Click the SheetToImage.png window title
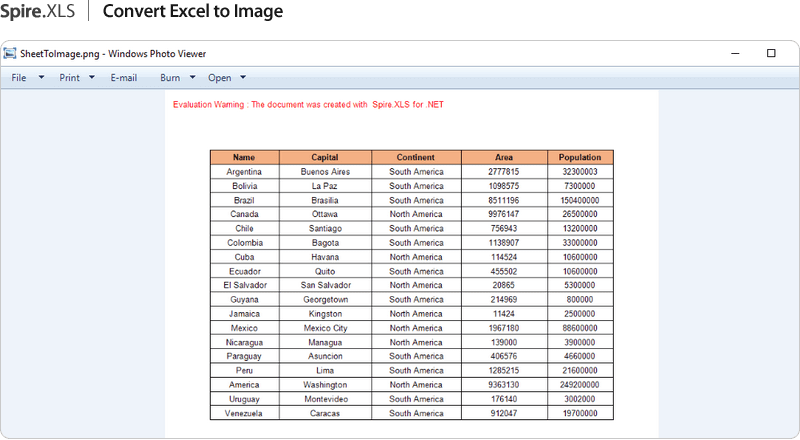 click(x=113, y=54)
